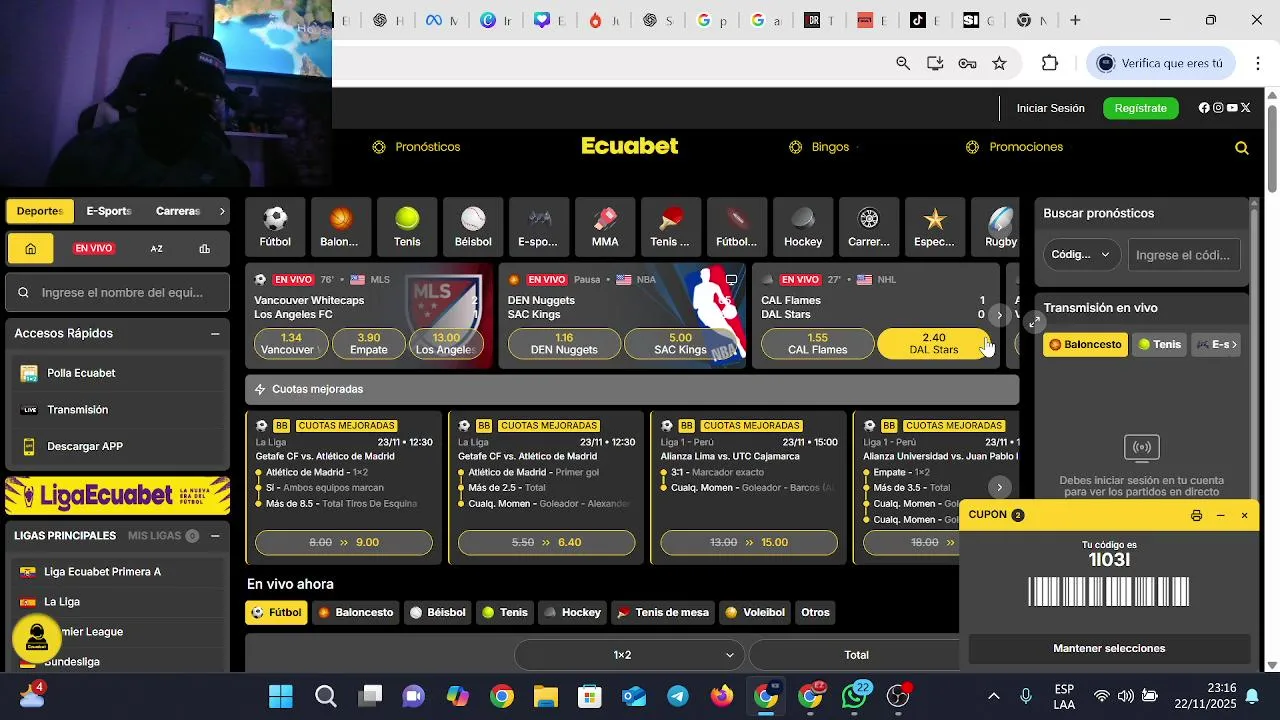Go to sportsbook home icon
Viewport: 1280px width, 720px height.
pos(31,248)
